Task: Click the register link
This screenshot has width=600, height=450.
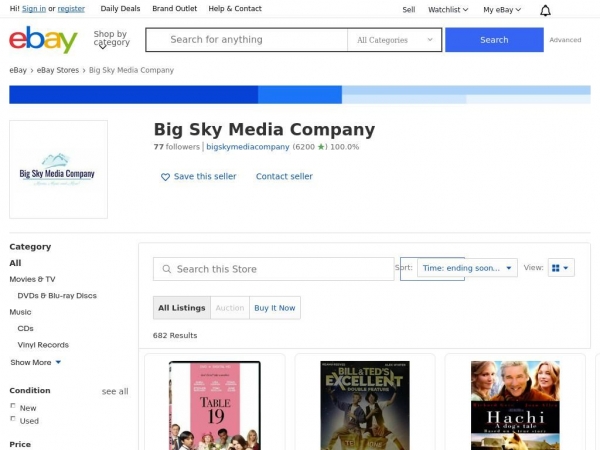Action: tap(71, 8)
